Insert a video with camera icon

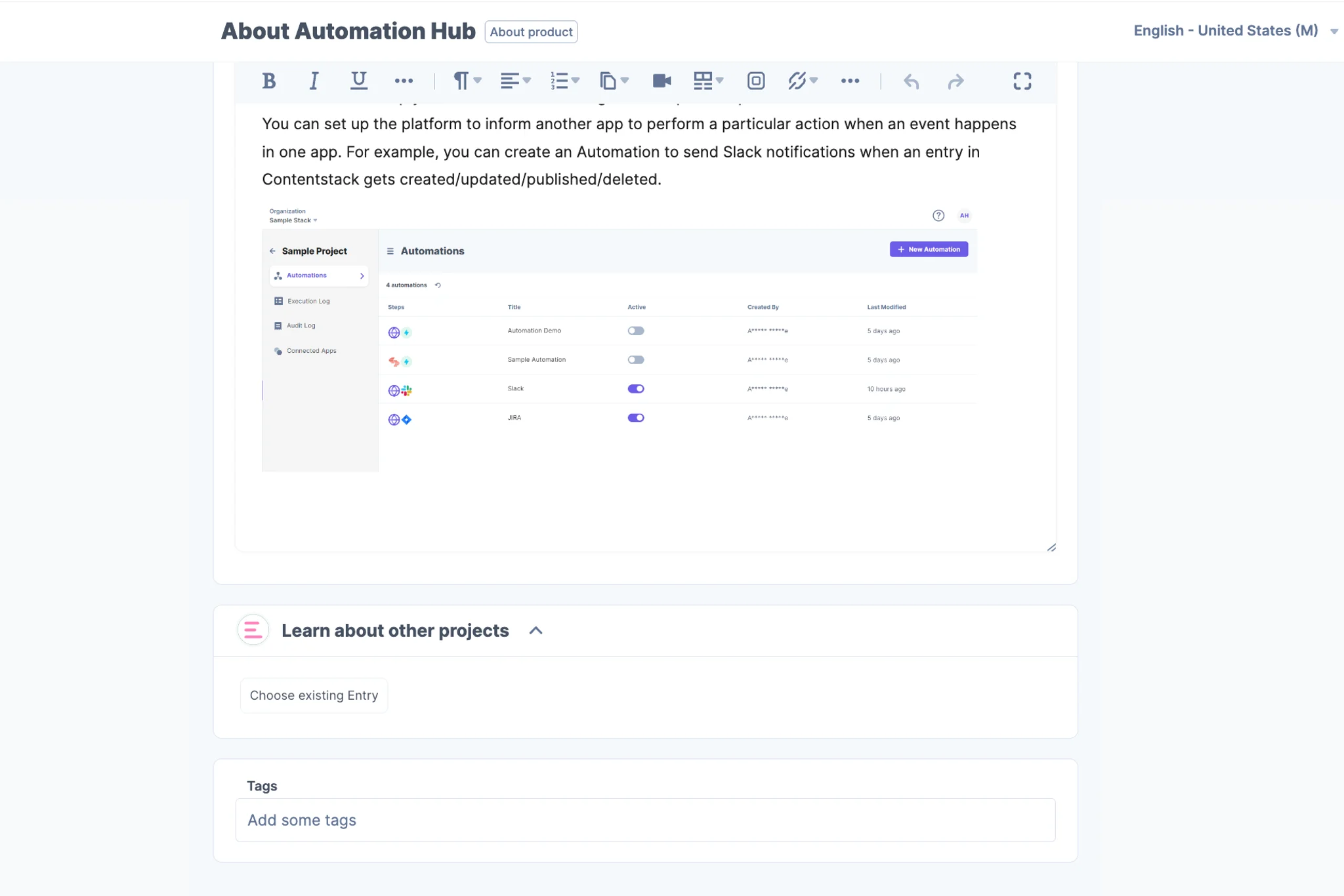coord(661,81)
